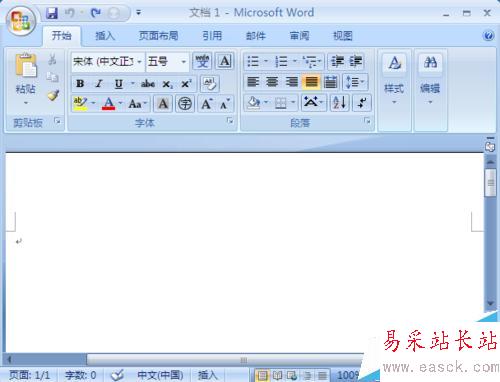Switch to the 邮件 tab
This screenshot has height=382, width=500.
coord(256,36)
